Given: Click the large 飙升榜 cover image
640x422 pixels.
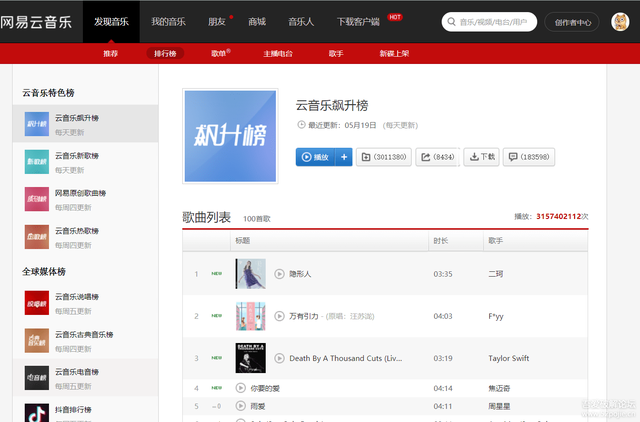Looking at the screenshot, I should click(x=230, y=136).
